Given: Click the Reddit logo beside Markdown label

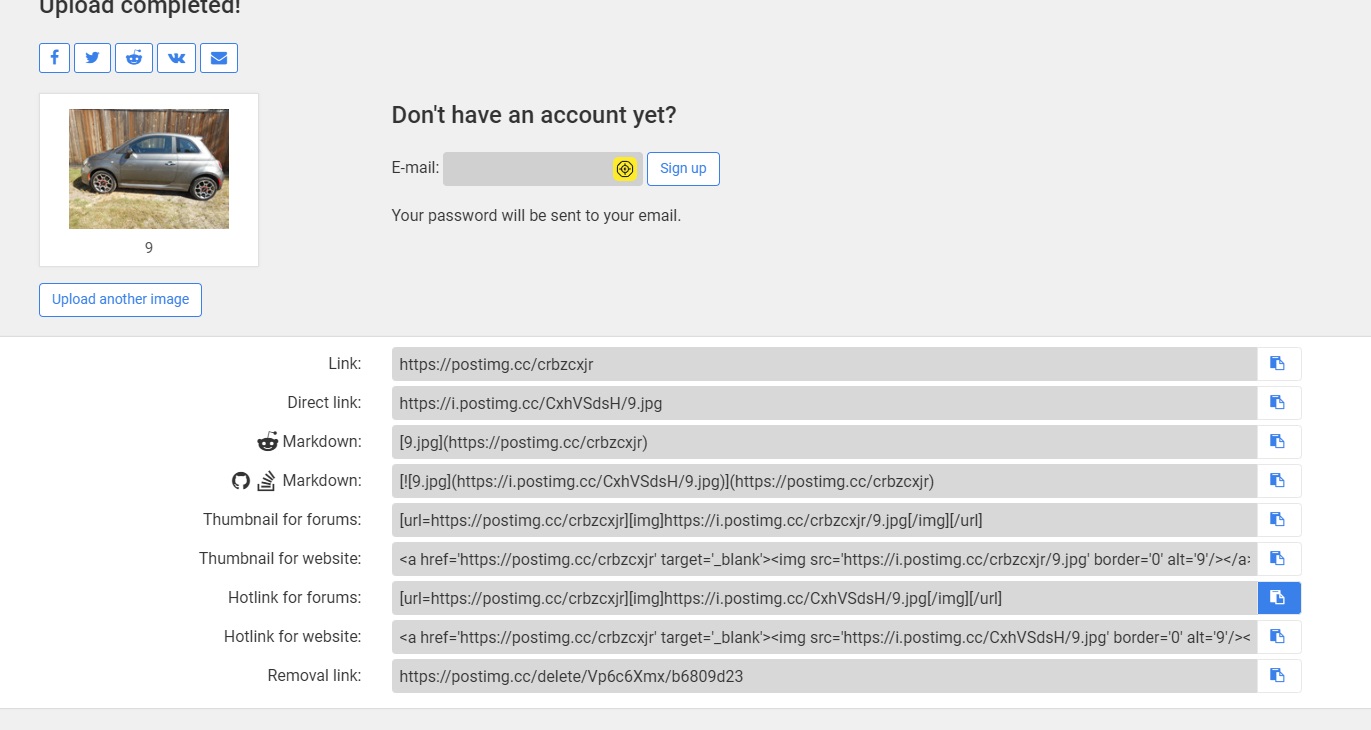Looking at the screenshot, I should coord(267,441).
